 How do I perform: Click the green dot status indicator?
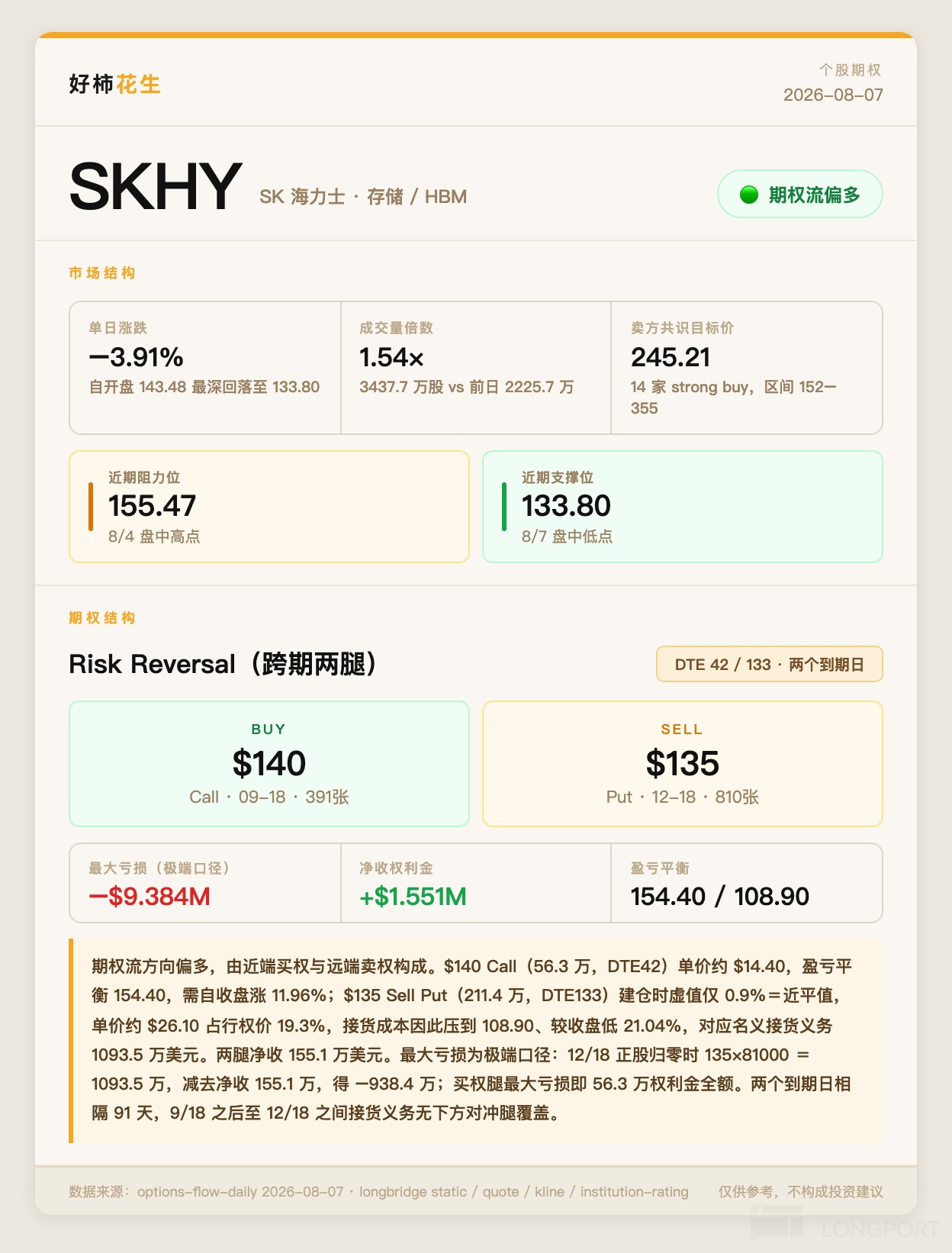coord(749,195)
